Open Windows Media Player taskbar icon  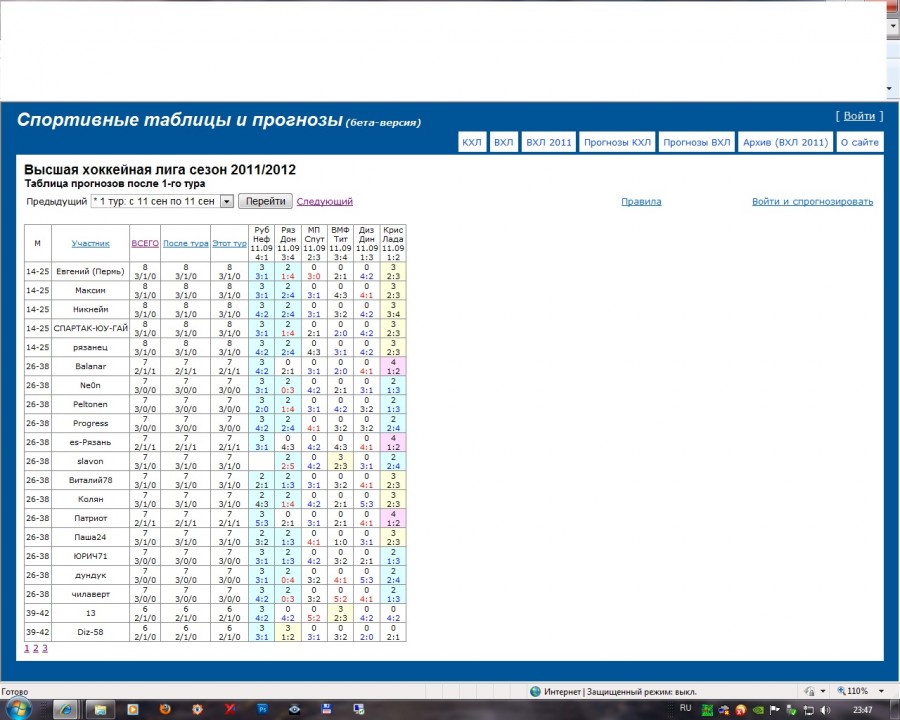[132, 708]
